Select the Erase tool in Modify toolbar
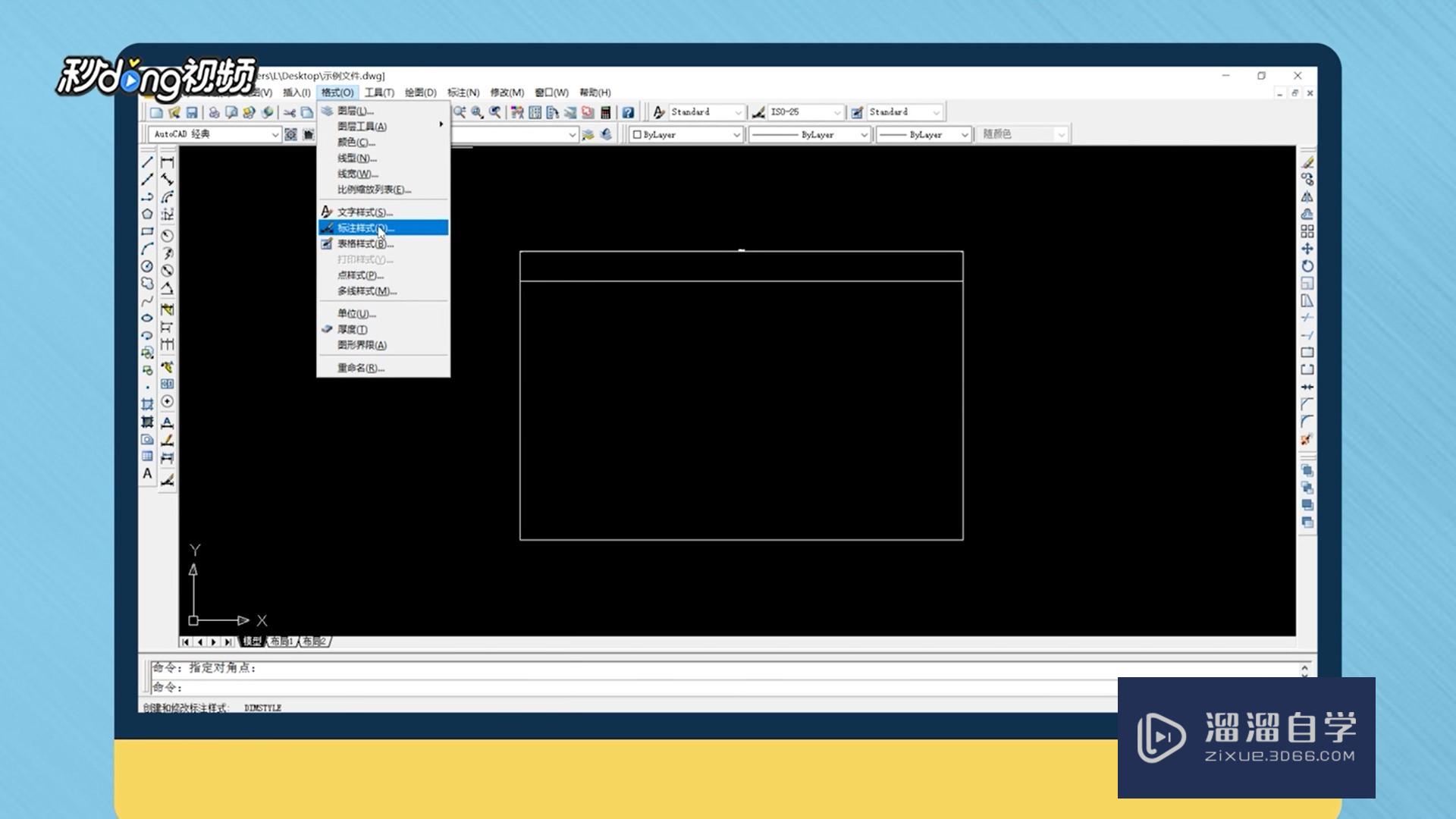Image resolution: width=1456 pixels, height=819 pixels. point(1307,162)
